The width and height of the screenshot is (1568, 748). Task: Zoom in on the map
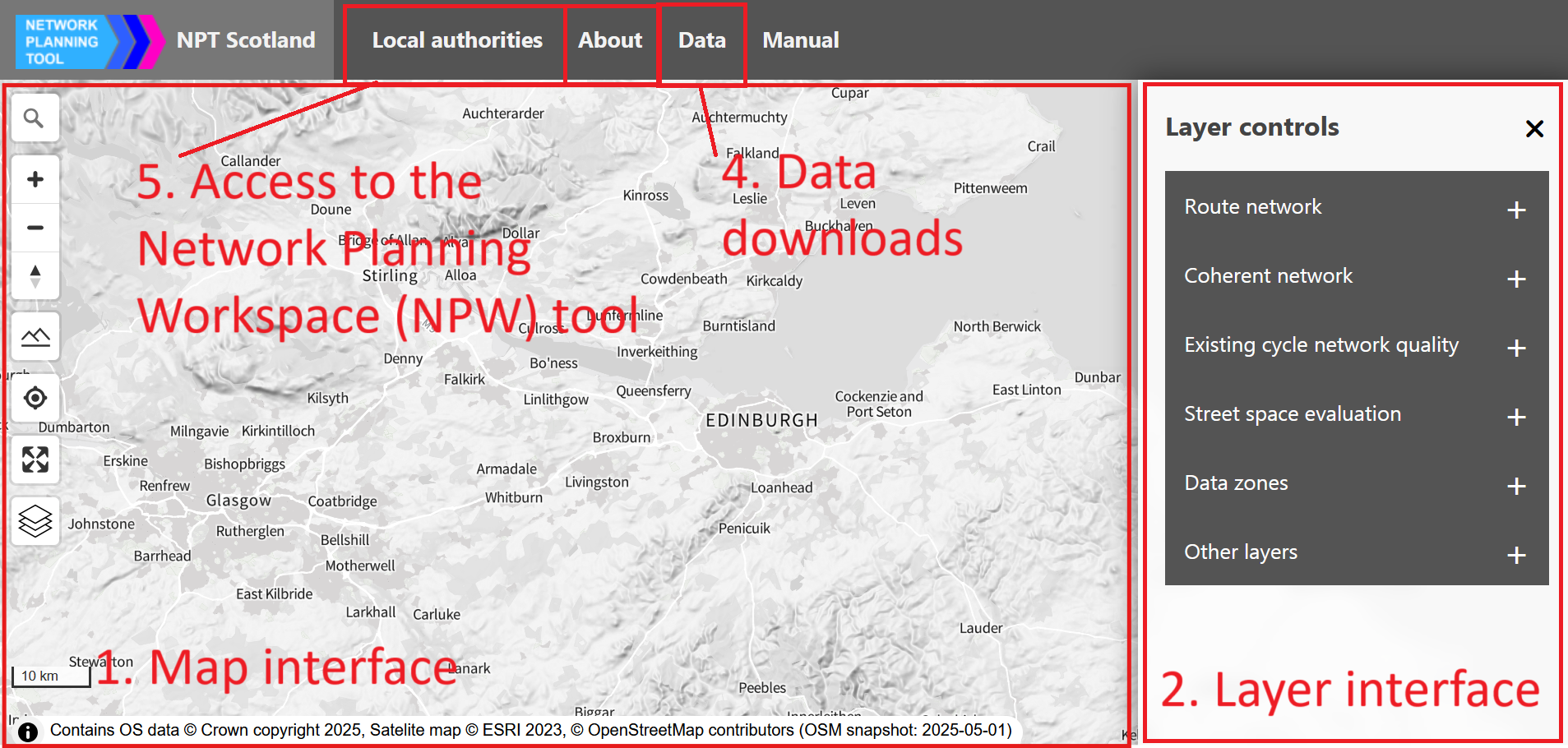coord(35,180)
